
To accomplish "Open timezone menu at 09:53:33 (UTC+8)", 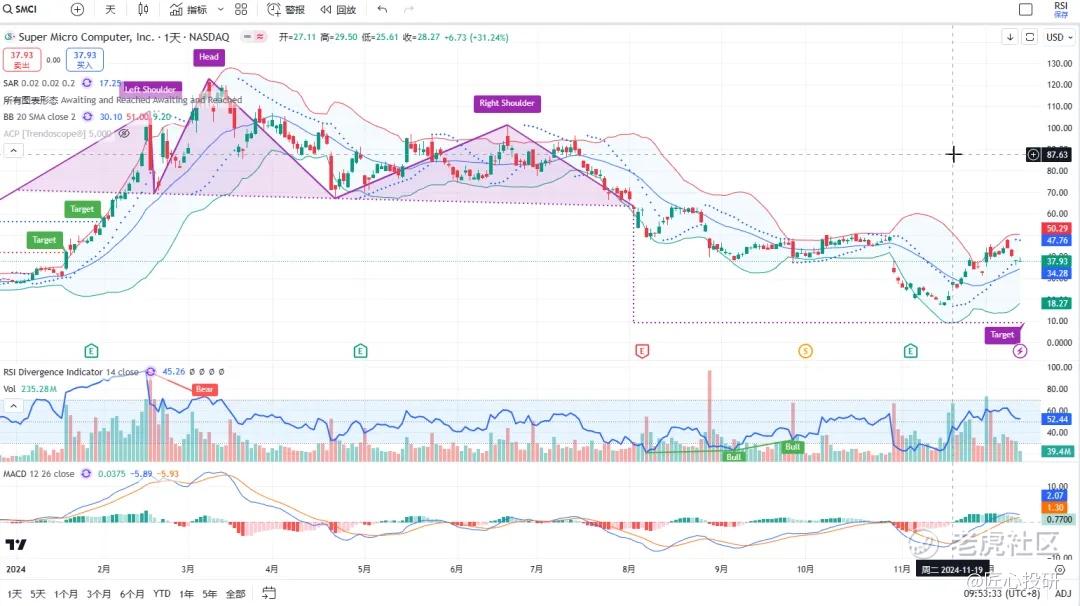I will pos(1001,594).
